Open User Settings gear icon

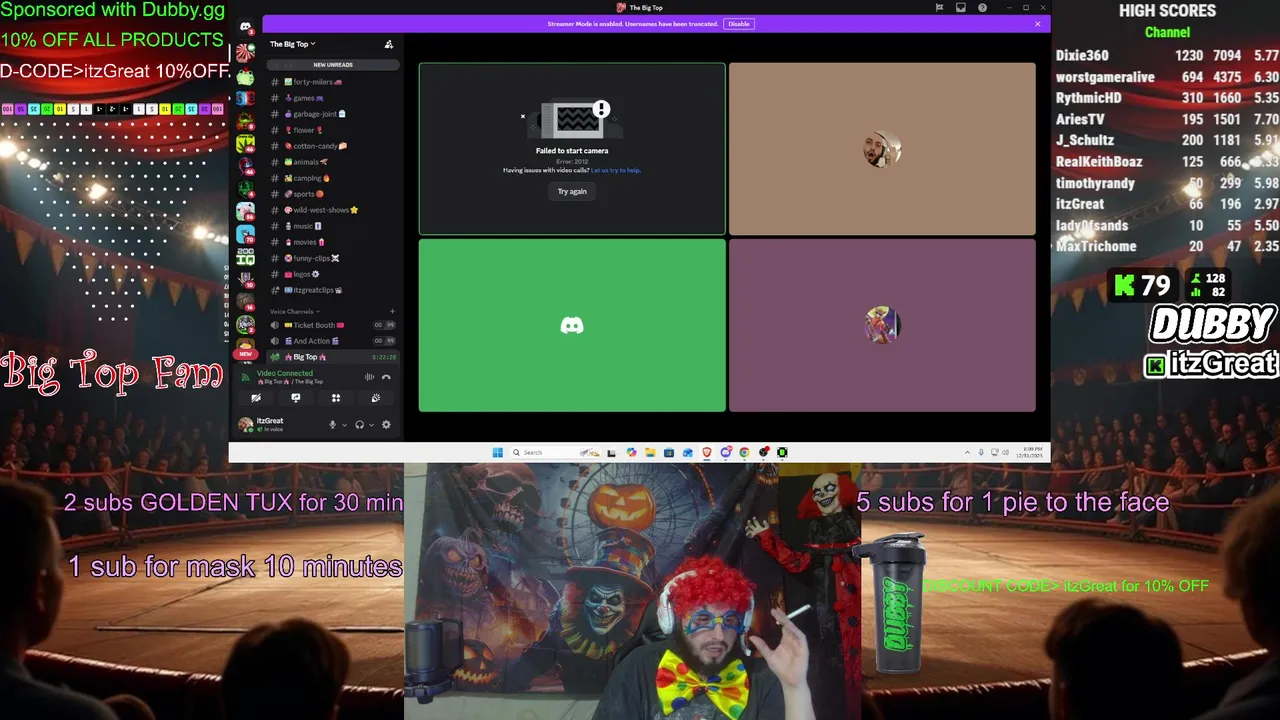coord(386,425)
